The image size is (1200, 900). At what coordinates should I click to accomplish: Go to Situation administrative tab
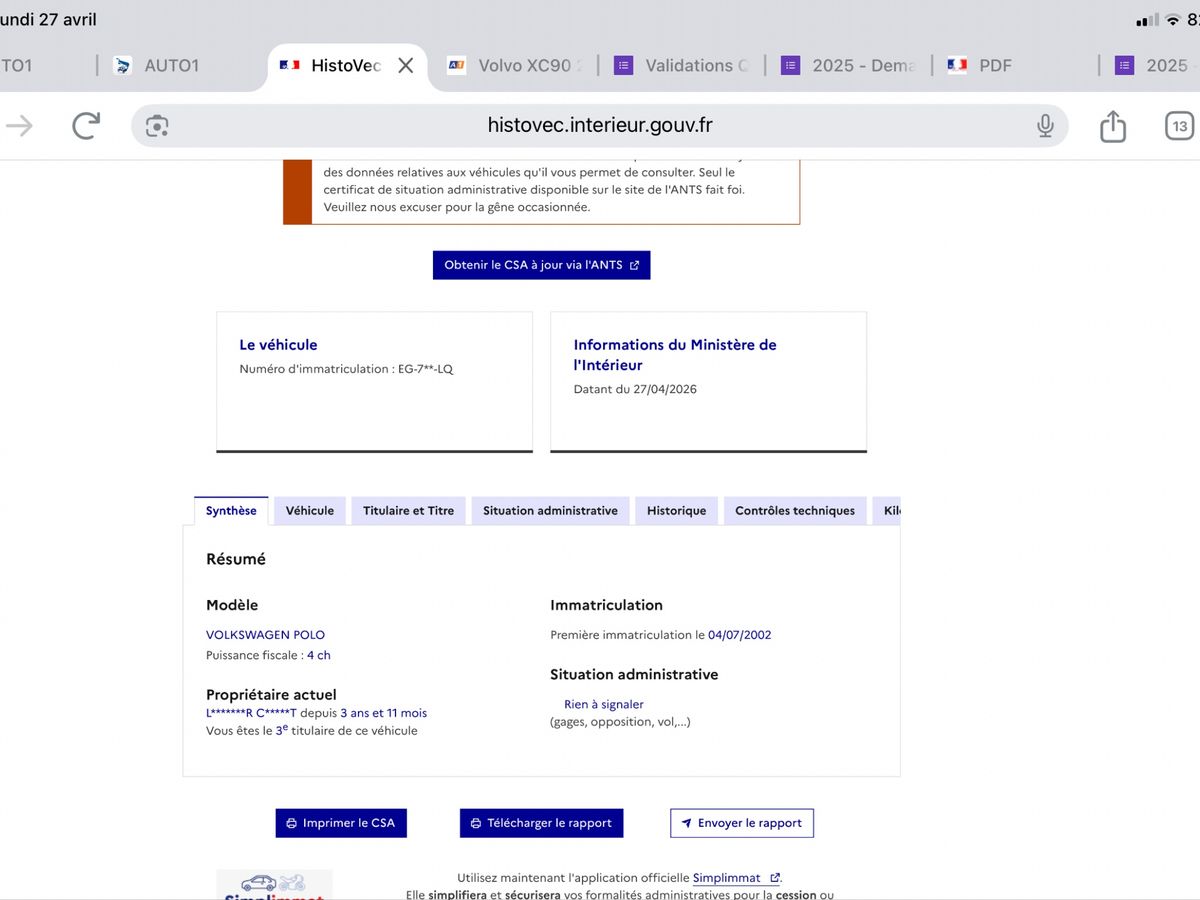click(550, 510)
